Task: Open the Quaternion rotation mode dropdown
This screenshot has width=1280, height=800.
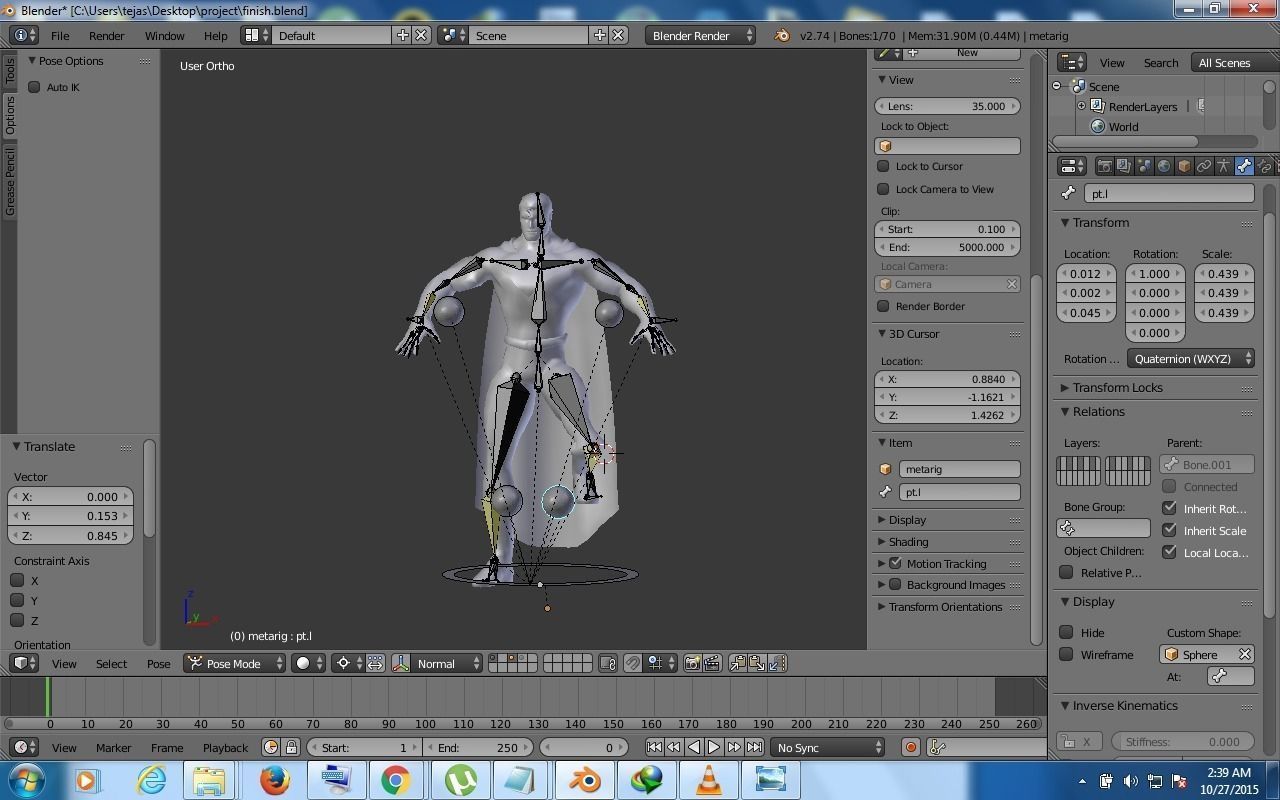Action: click(x=1190, y=358)
